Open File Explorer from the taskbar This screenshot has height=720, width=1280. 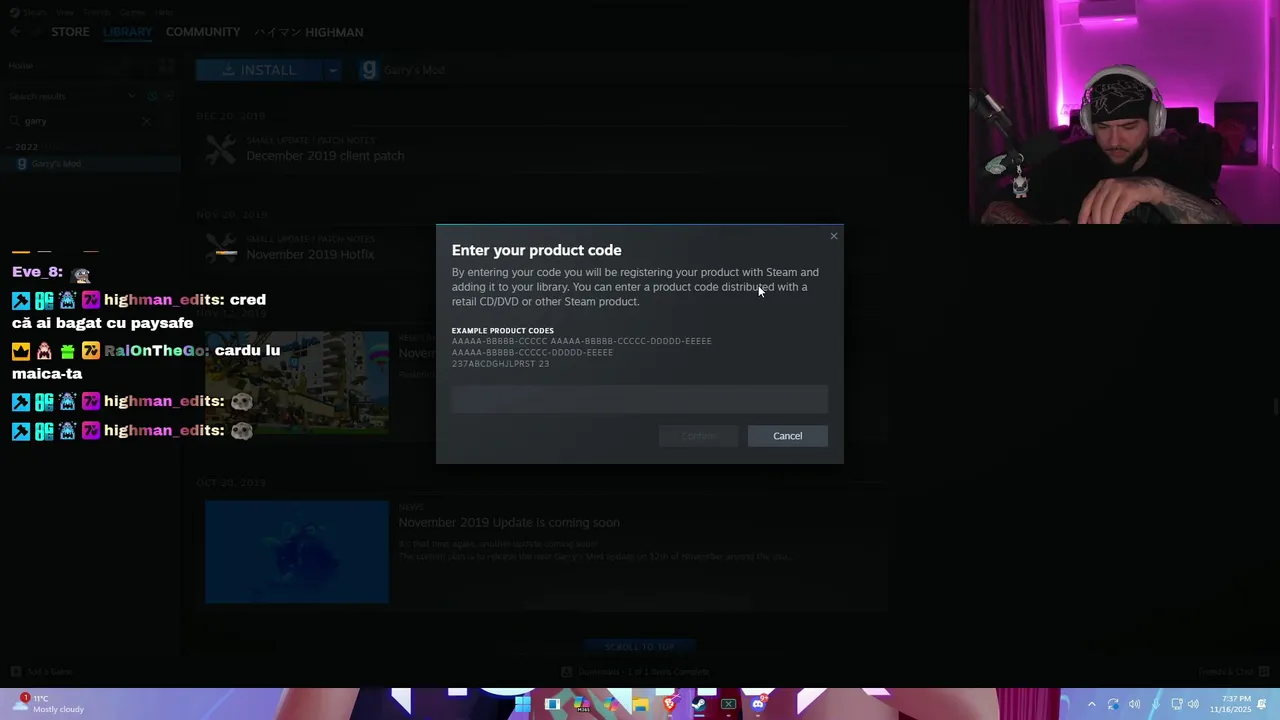640,704
